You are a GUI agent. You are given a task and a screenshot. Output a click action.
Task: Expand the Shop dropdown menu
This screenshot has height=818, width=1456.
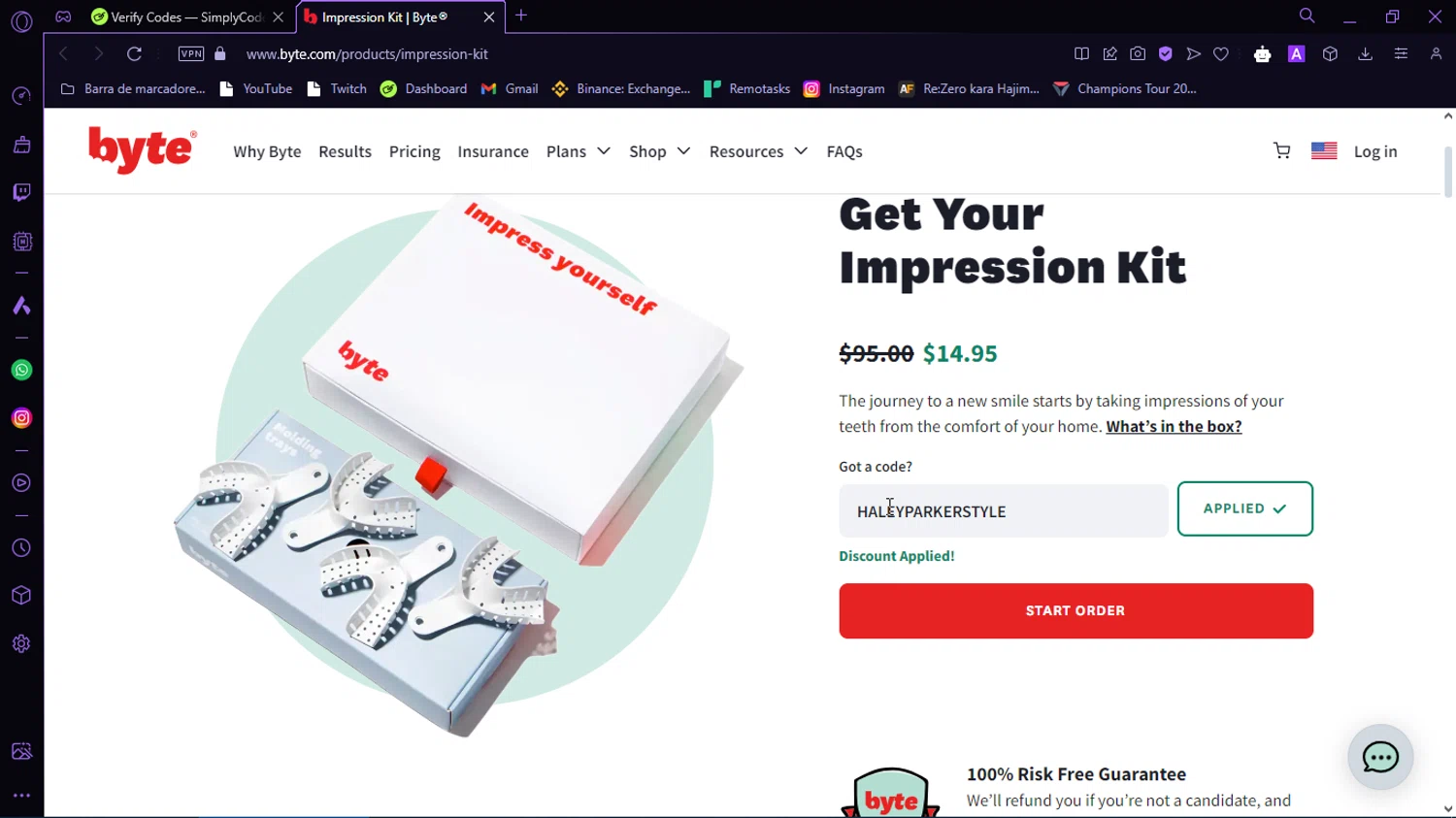point(659,151)
